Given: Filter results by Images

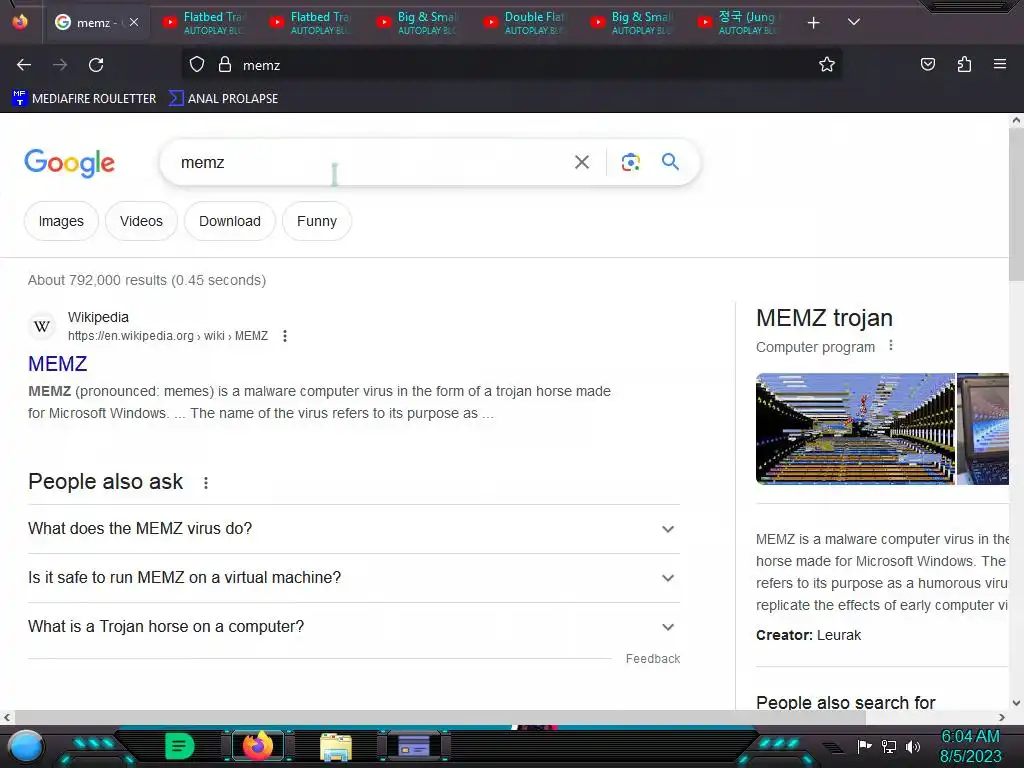Looking at the screenshot, I should [x=61, y=221].
